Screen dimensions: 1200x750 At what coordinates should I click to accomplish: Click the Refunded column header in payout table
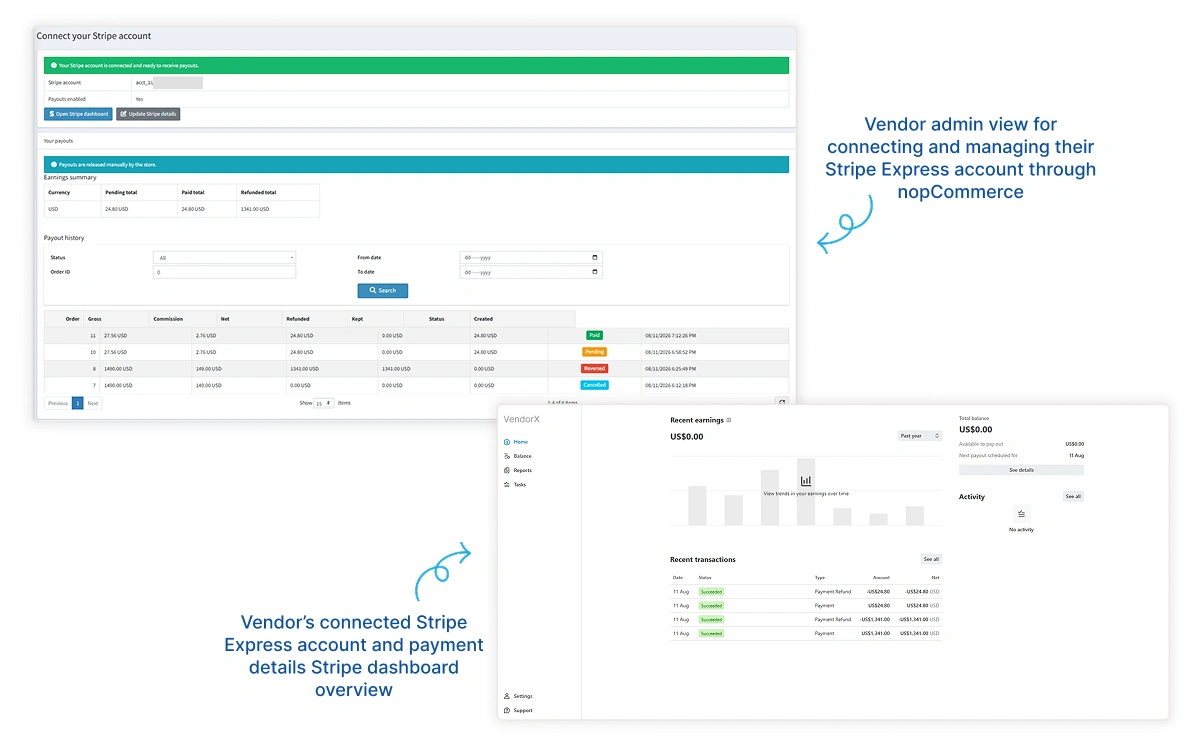tap(298, 319)
